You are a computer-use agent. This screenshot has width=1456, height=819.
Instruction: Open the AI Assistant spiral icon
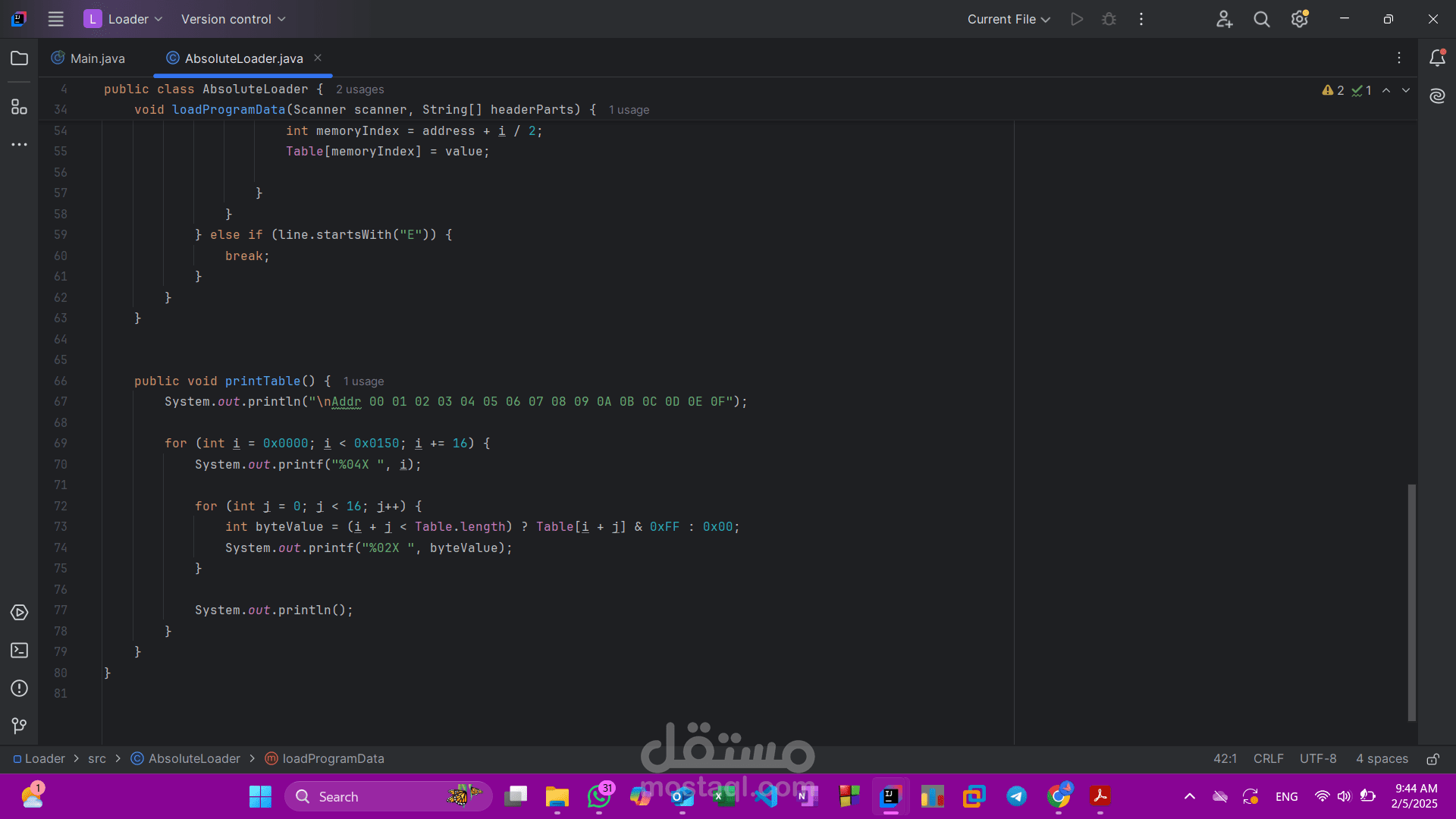(x=1437, y=96)
